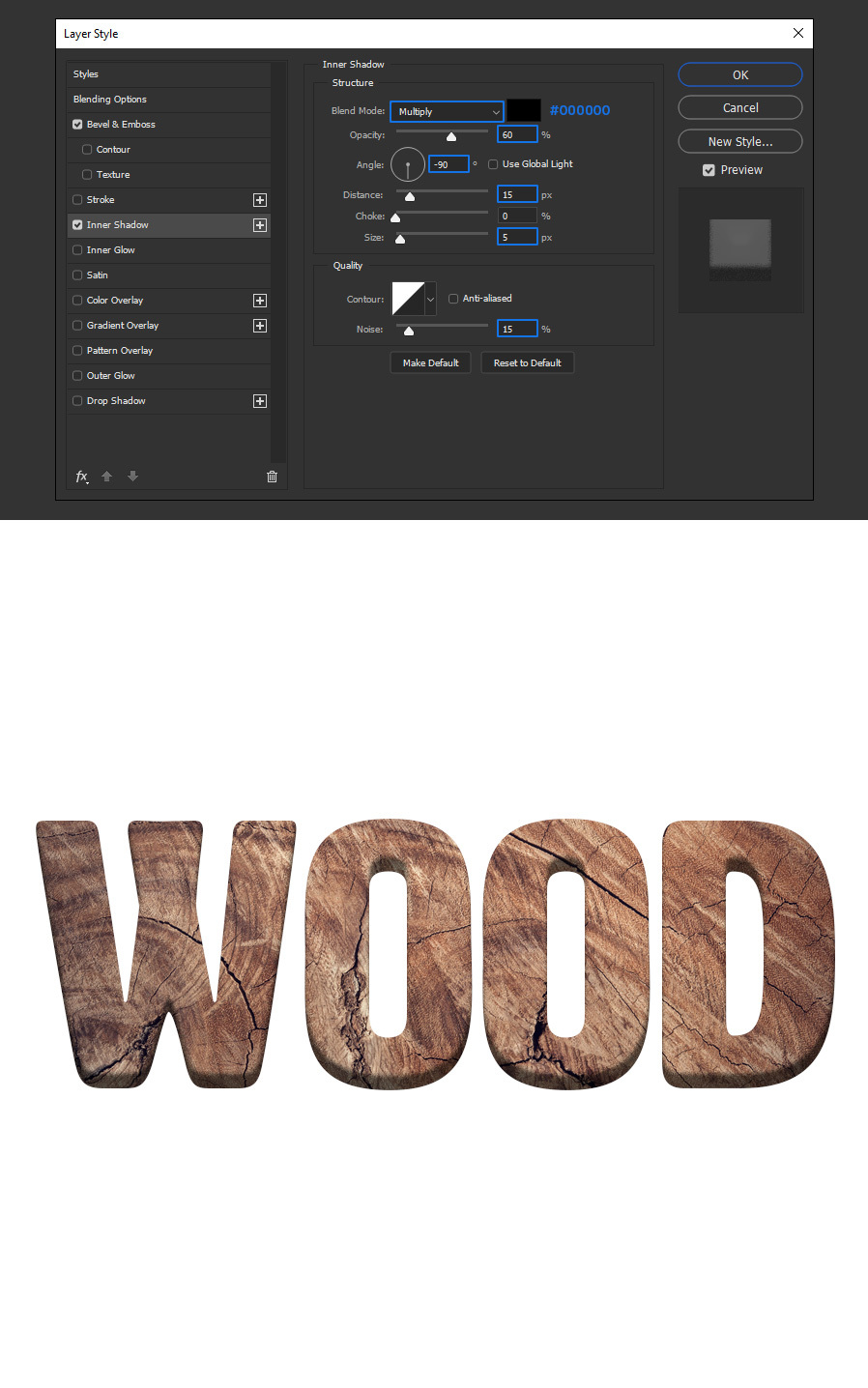Enable the Stroke checkbox

[77, 200]
